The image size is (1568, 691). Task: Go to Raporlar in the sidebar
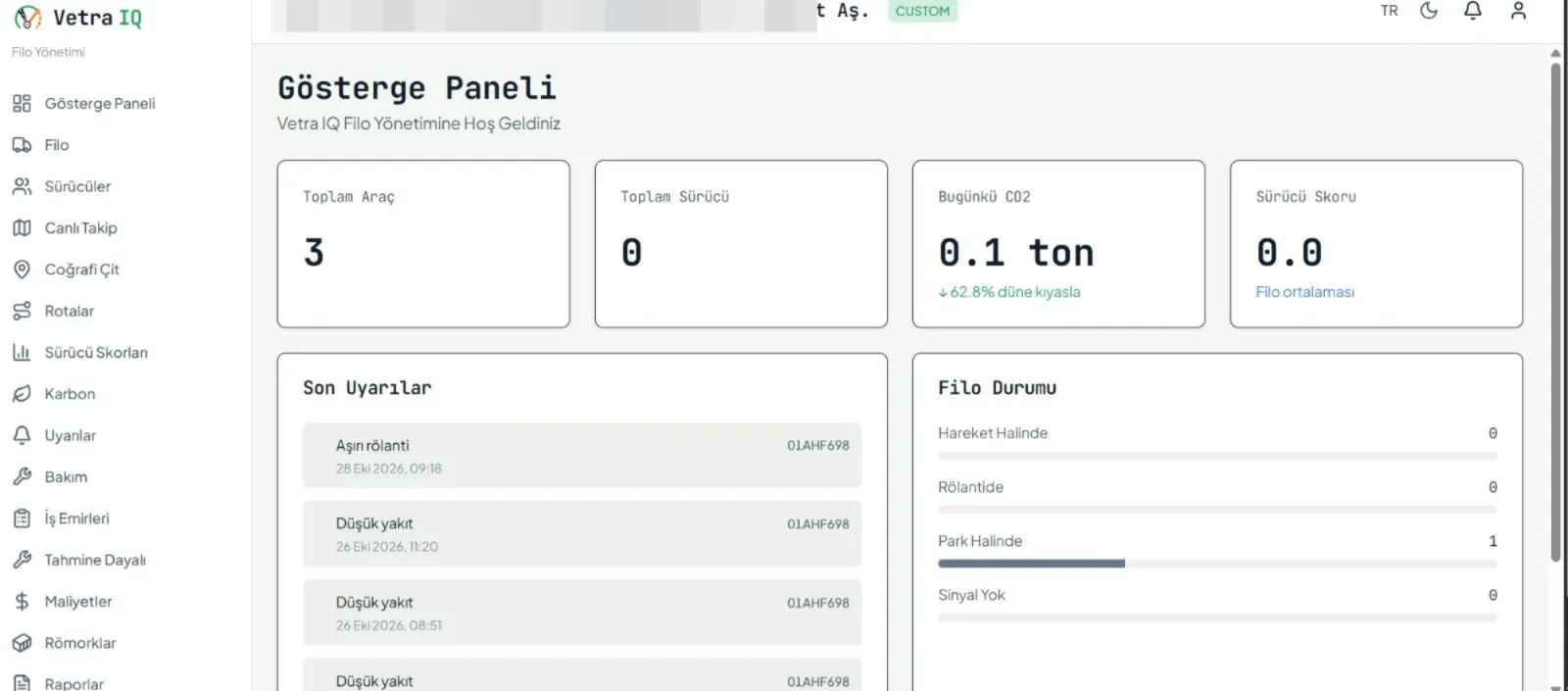click(x=73, y=683)
